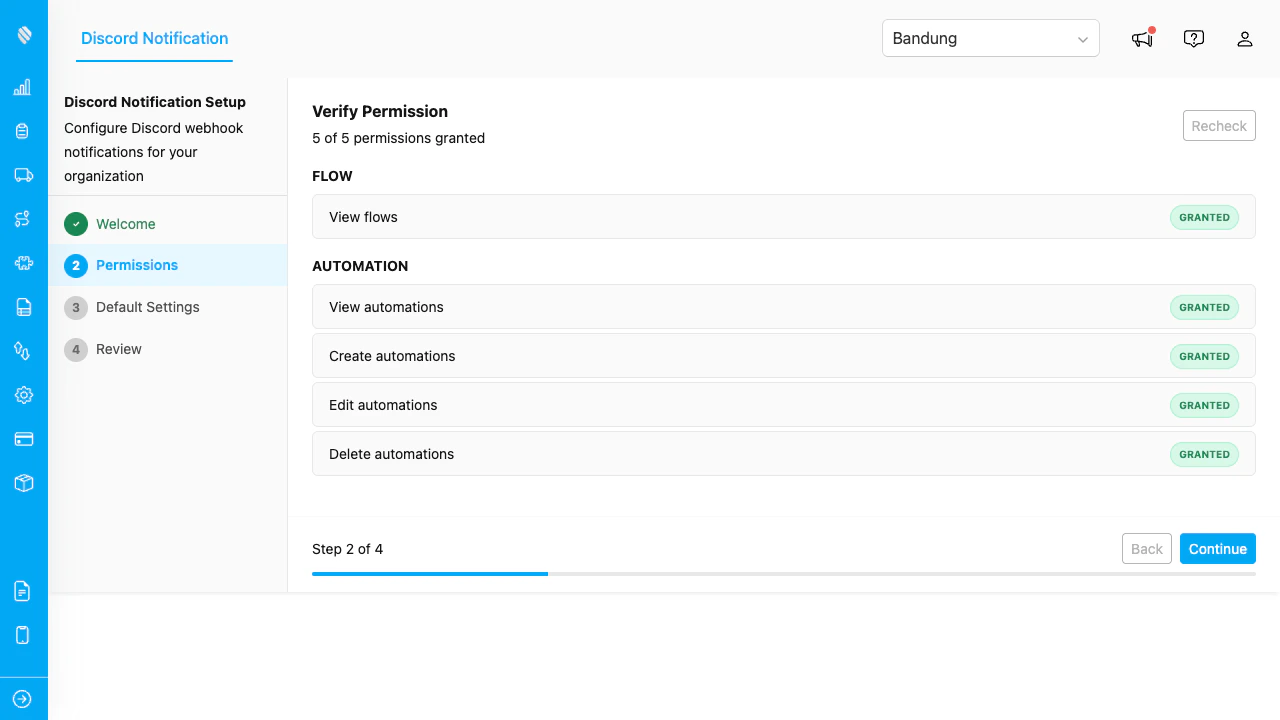This screenshot has height=720, width=1280.
Task: Click the package box icon in sidebar
Action: 22,483
